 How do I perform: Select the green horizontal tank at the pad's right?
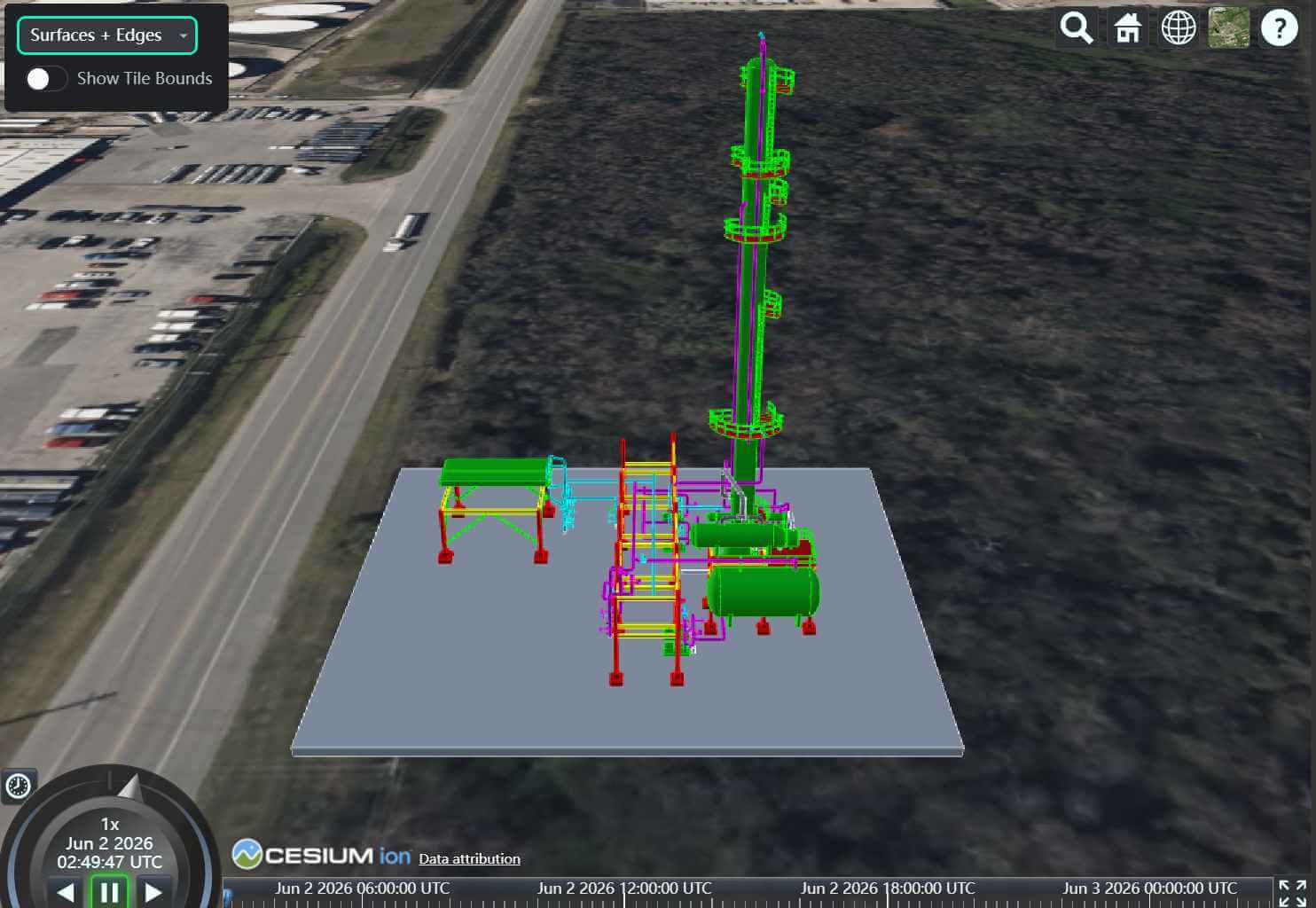pos(763,592)
